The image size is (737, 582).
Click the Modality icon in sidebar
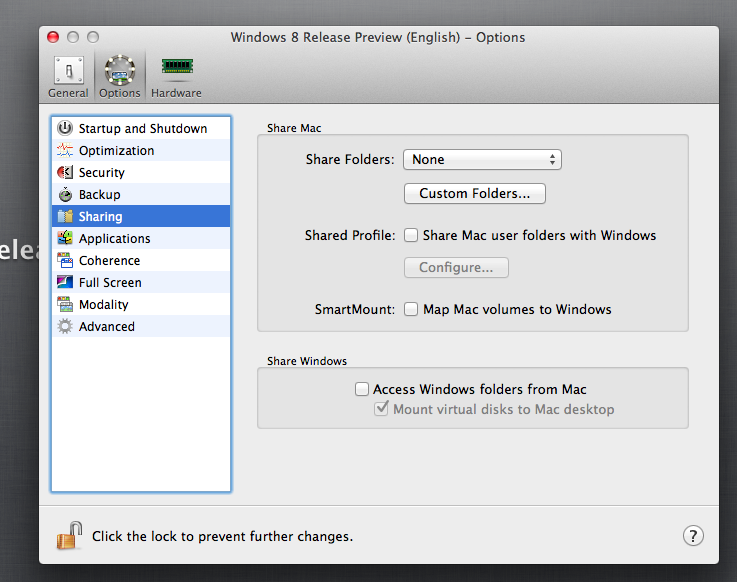tap(65, 304)
